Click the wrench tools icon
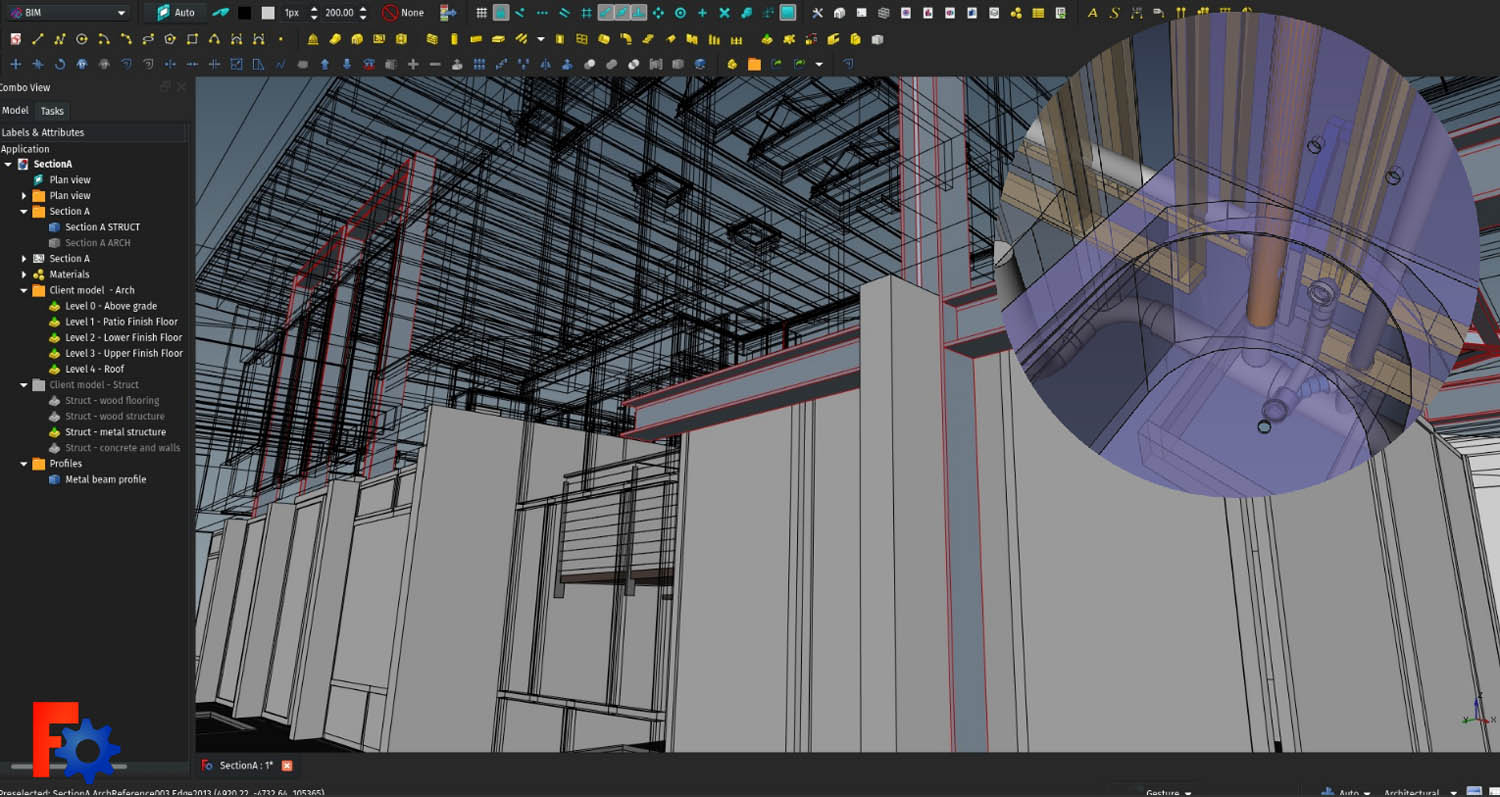 (817, 13)
